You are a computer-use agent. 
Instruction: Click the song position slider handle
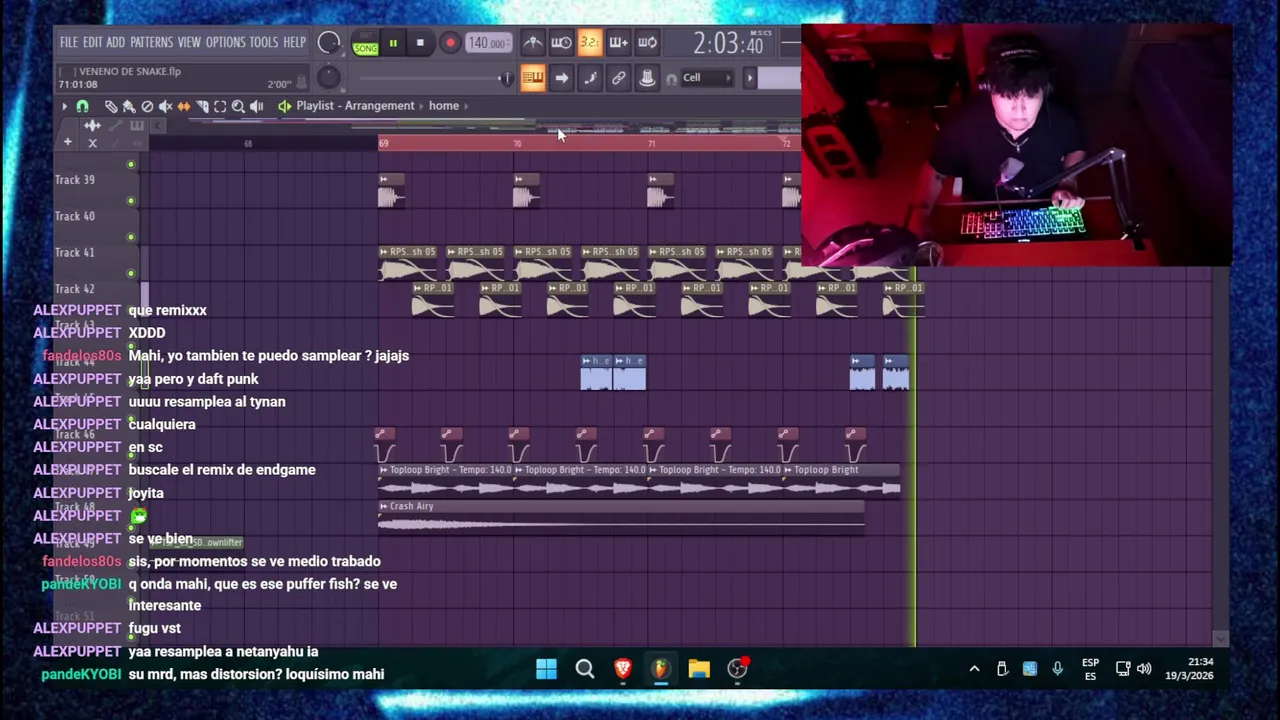(x=506, y=78)
